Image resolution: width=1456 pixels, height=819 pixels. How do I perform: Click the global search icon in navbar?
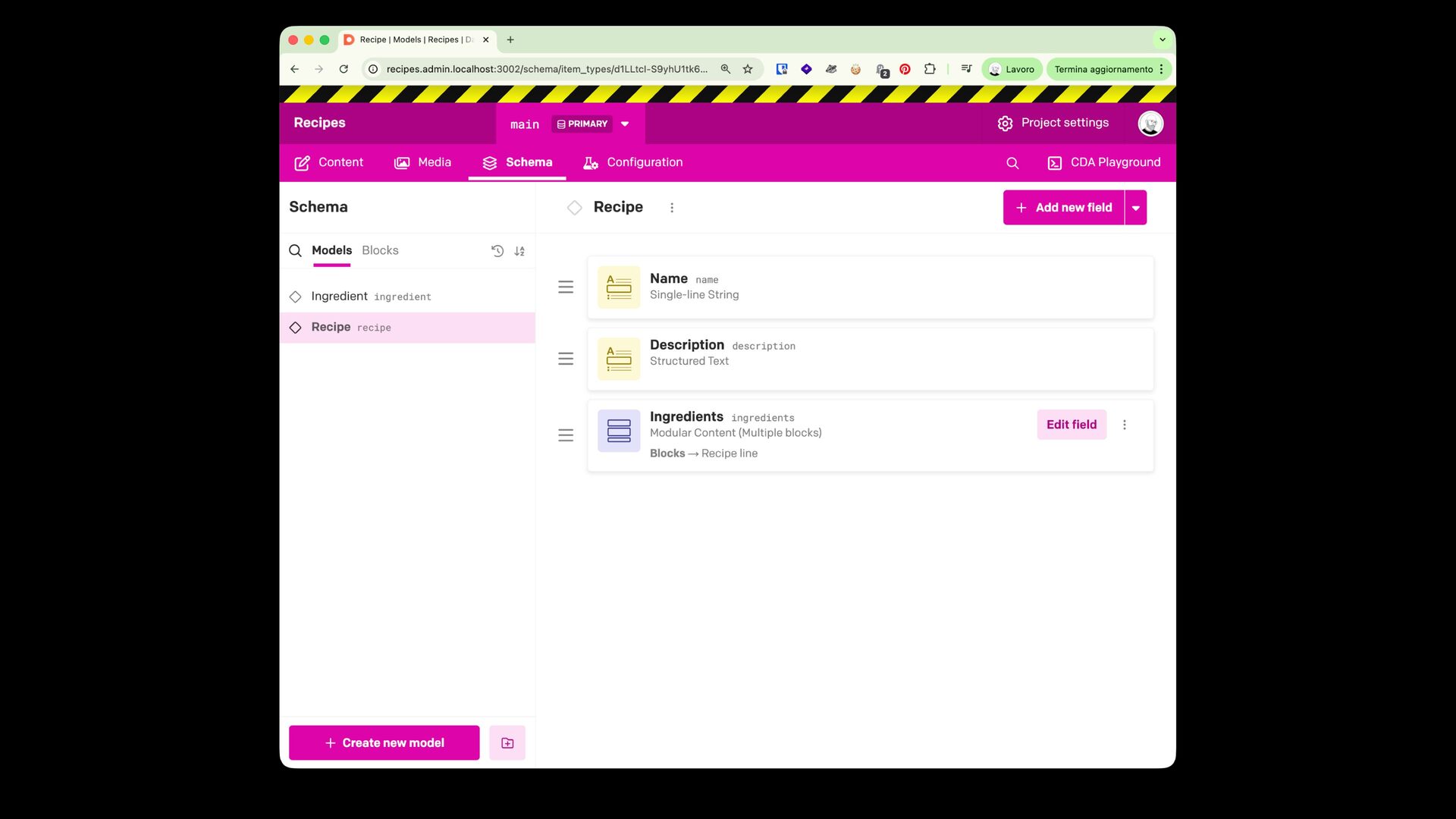[x=1012, y=163]
